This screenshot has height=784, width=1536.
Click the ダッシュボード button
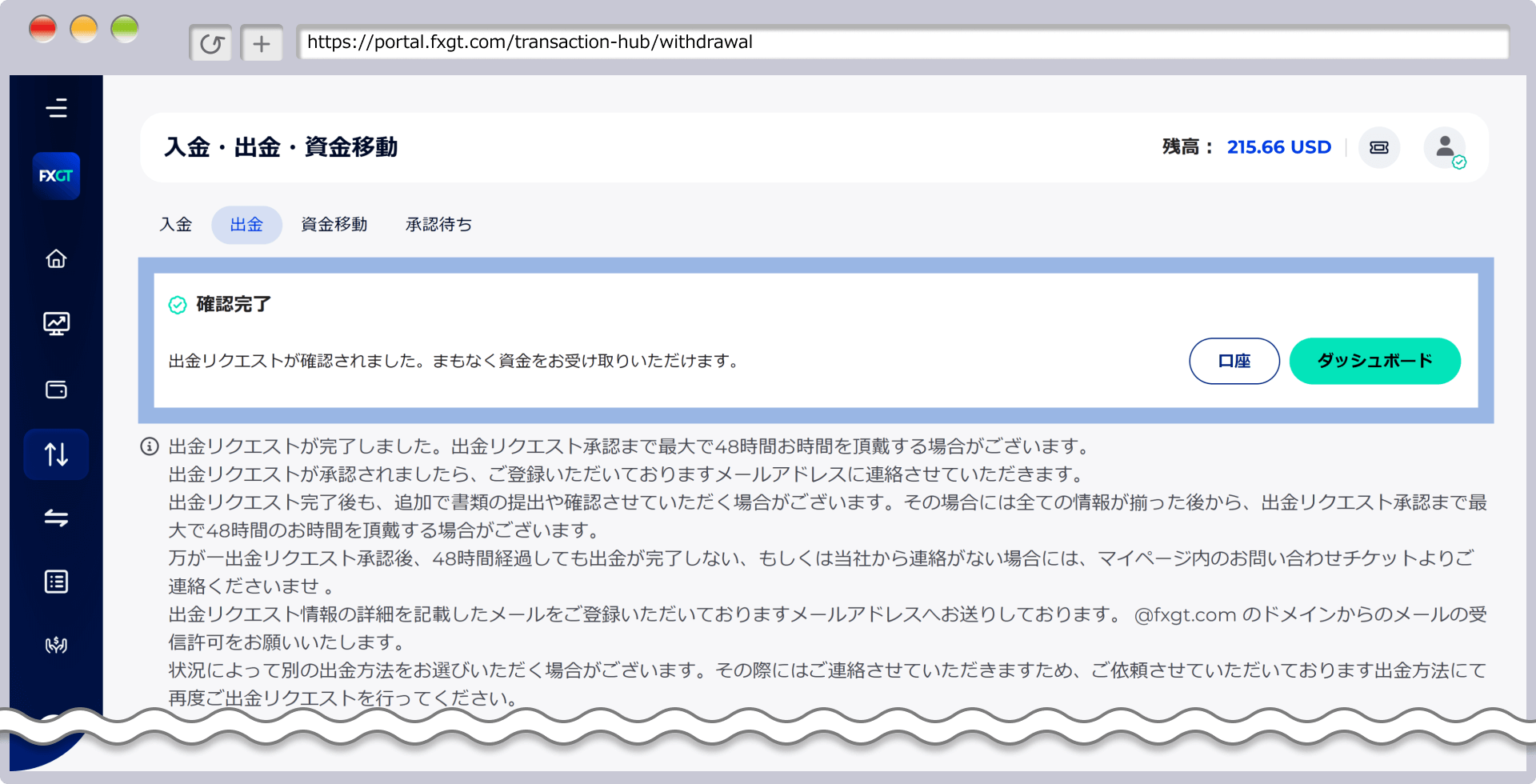tap(1375, 361)
